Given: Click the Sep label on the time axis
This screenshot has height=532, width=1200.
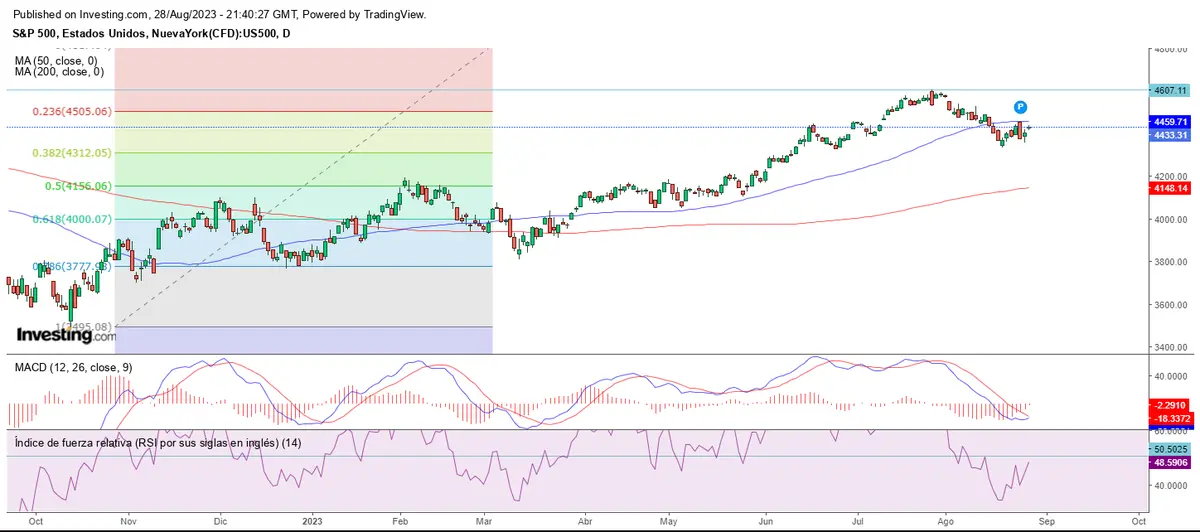Looking at the screenshot, I should (1046, 522).
